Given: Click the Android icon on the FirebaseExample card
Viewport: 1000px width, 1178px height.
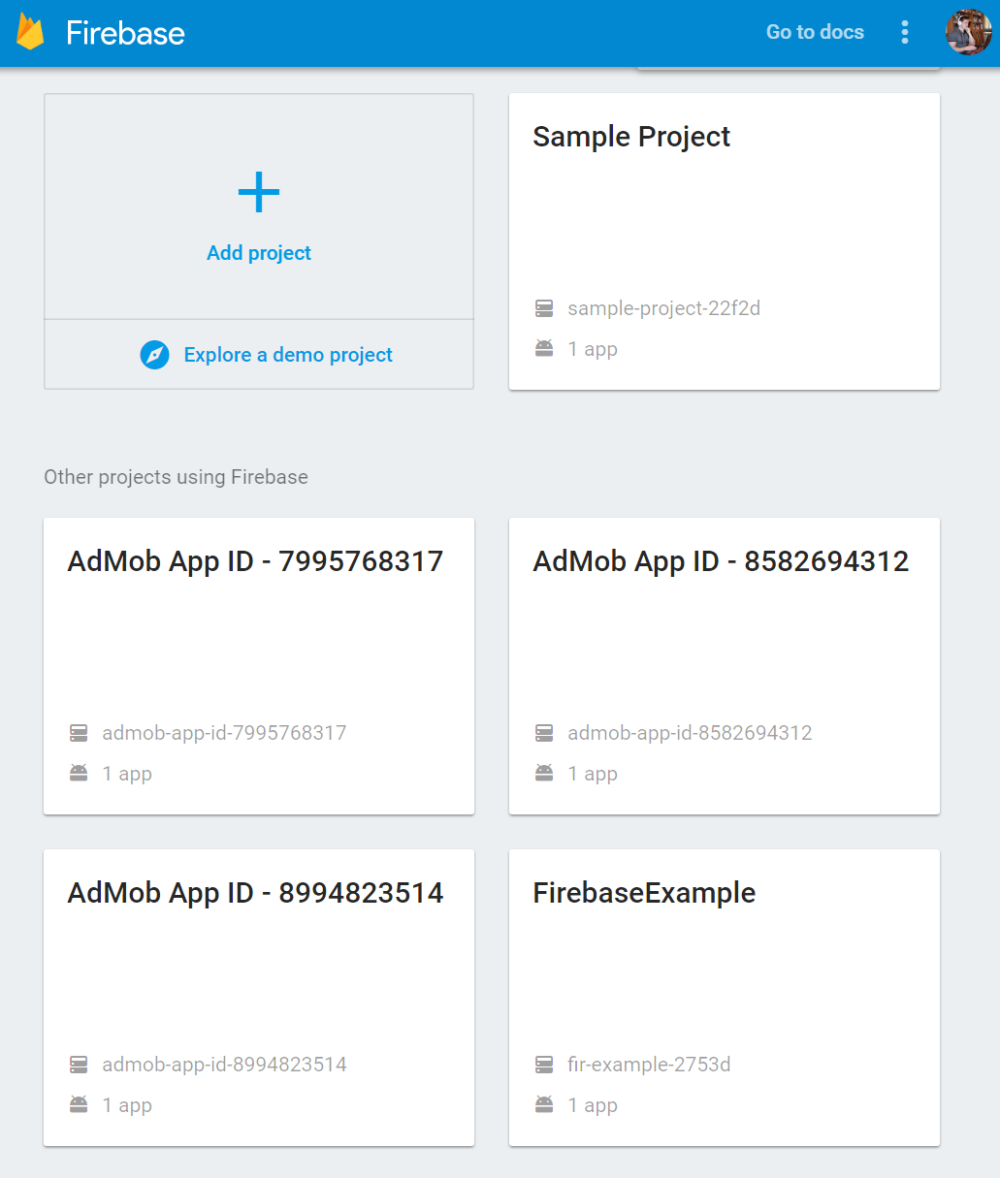Looking at the screenshot, I should click(x=544, y=1105).
